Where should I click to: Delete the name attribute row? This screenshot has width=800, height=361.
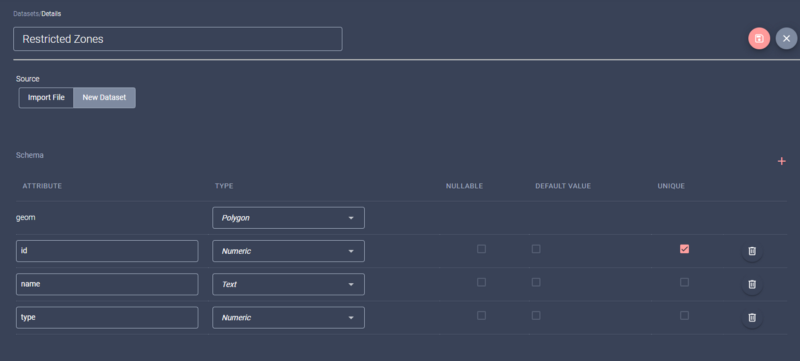752,284
